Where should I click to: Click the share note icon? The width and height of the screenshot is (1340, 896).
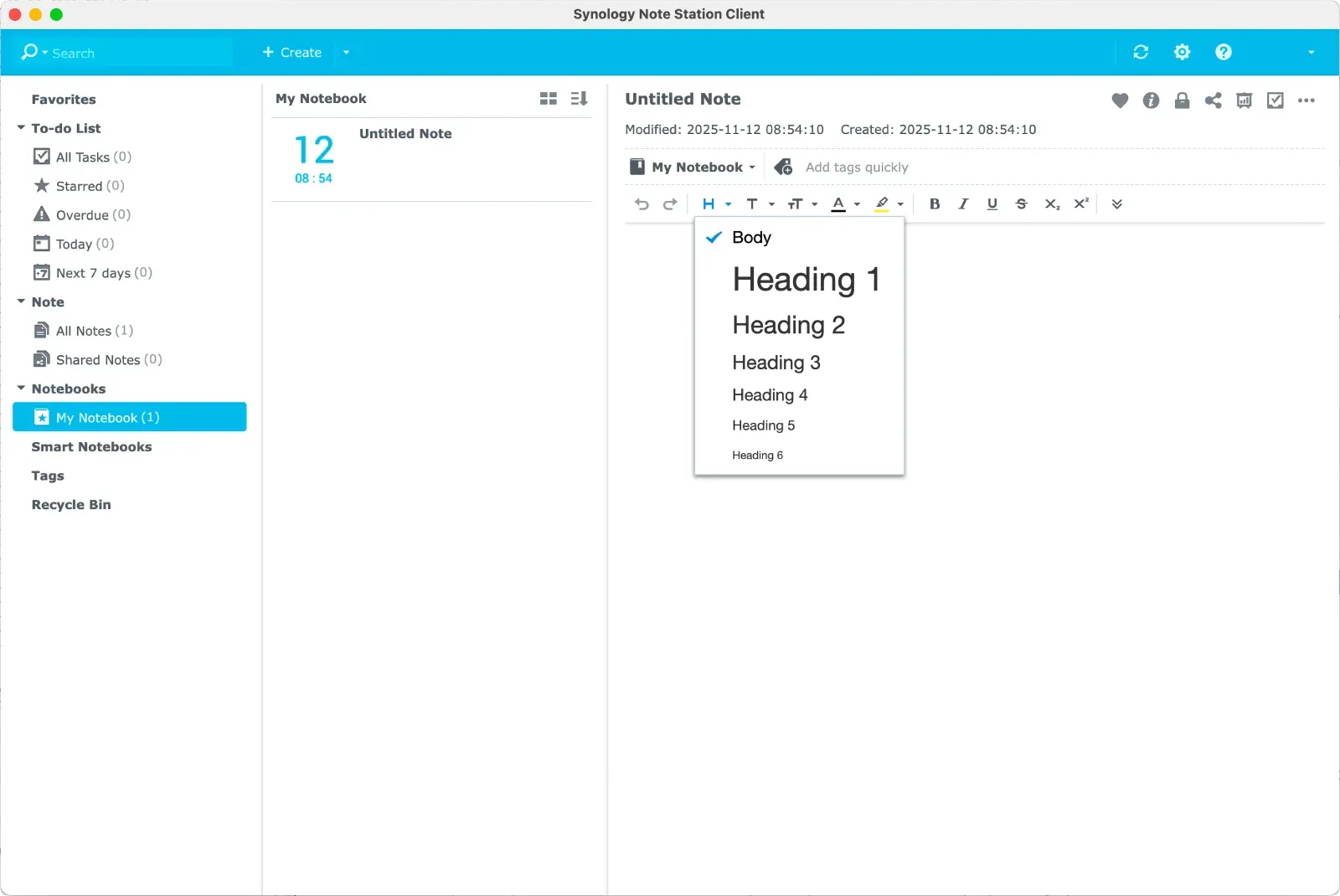coord(1213,100)
